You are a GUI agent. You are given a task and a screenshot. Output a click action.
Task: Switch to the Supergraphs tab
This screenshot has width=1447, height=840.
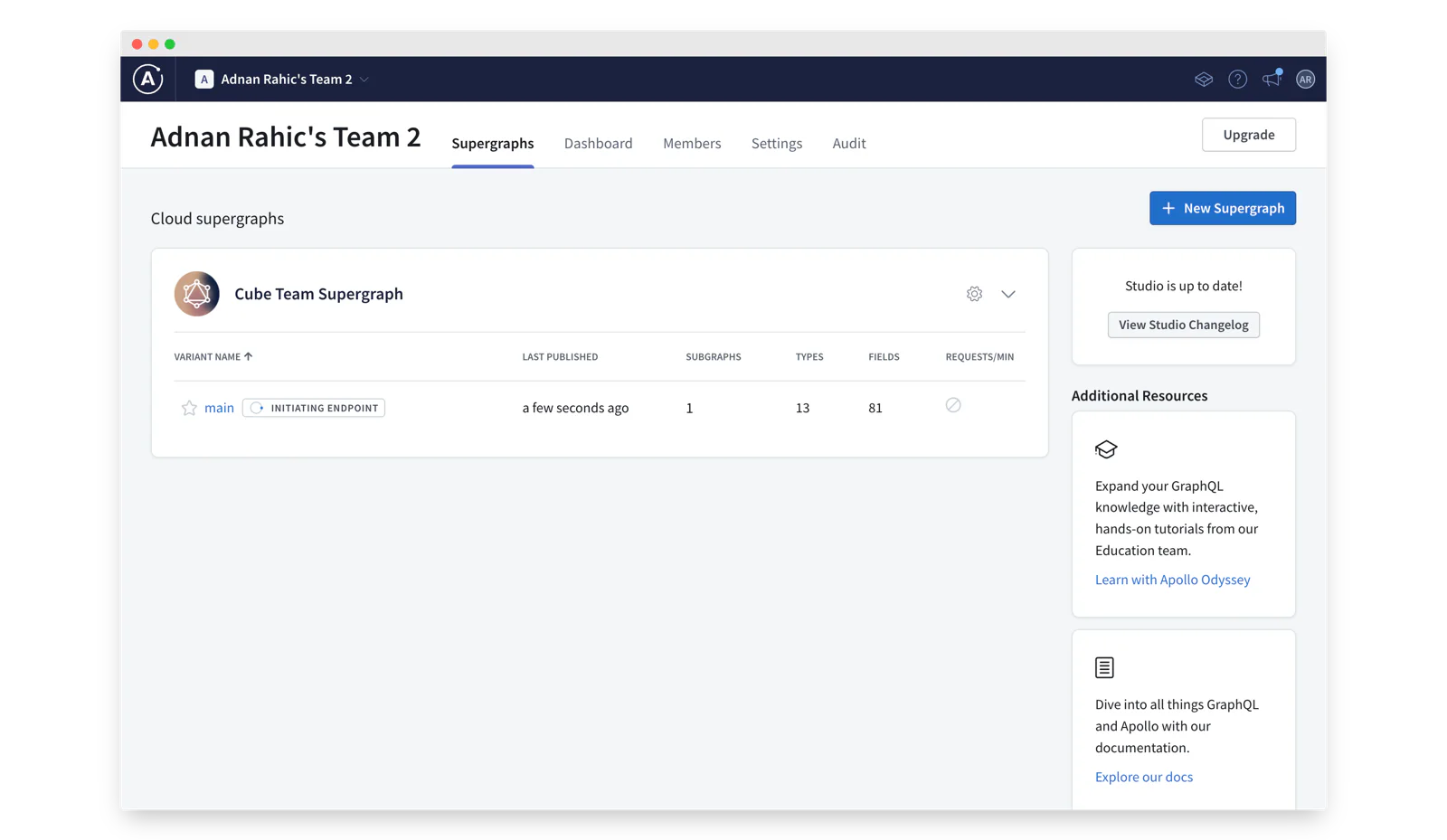(493, 144)
